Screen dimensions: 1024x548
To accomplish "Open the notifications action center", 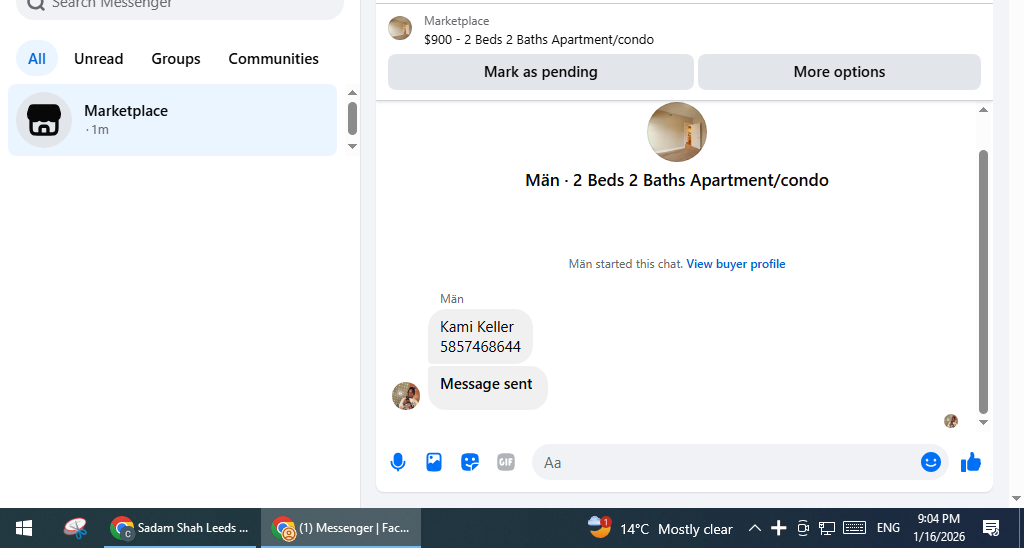I will (x=991, y=528).
